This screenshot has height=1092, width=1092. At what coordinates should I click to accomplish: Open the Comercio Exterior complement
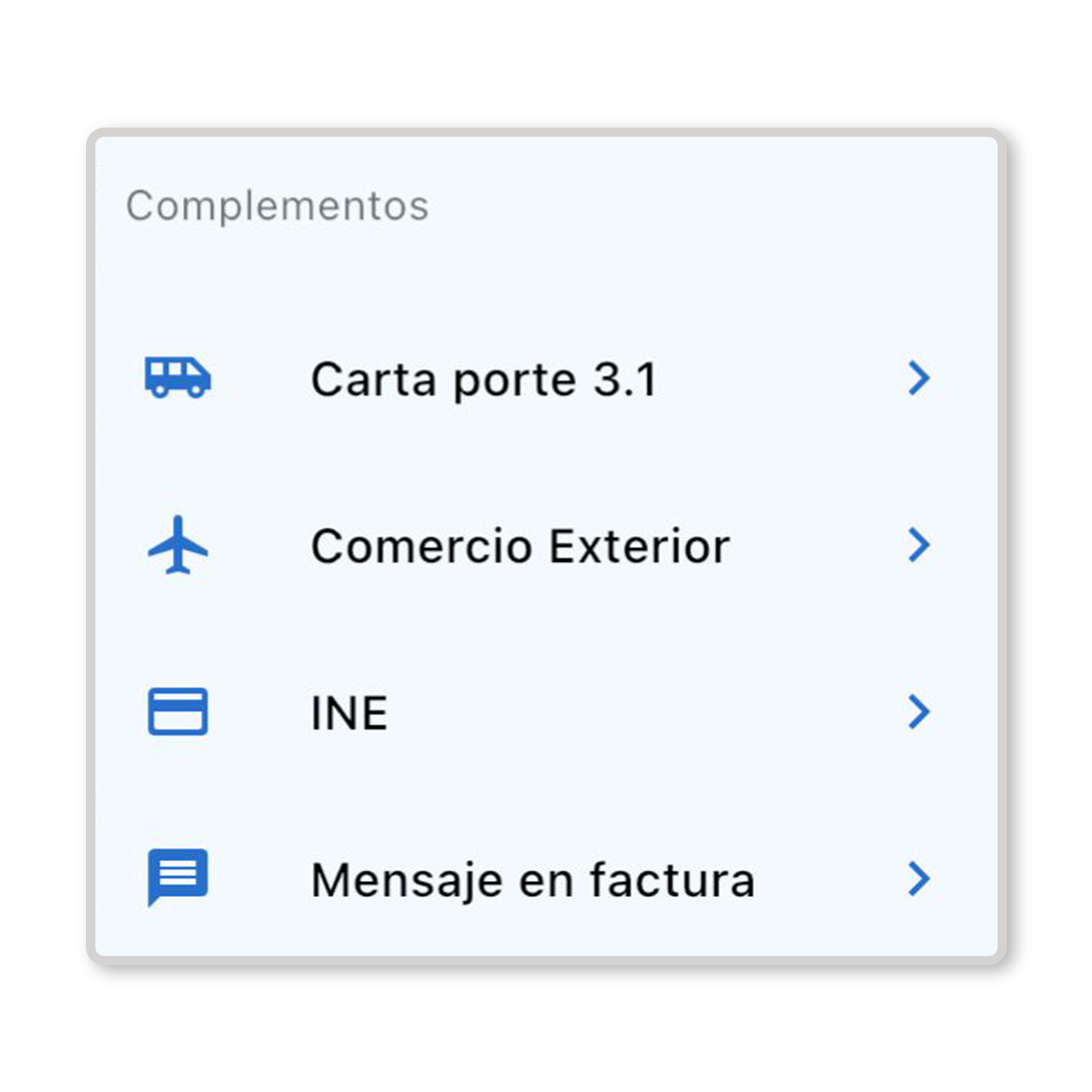click(x=520, y=546)
